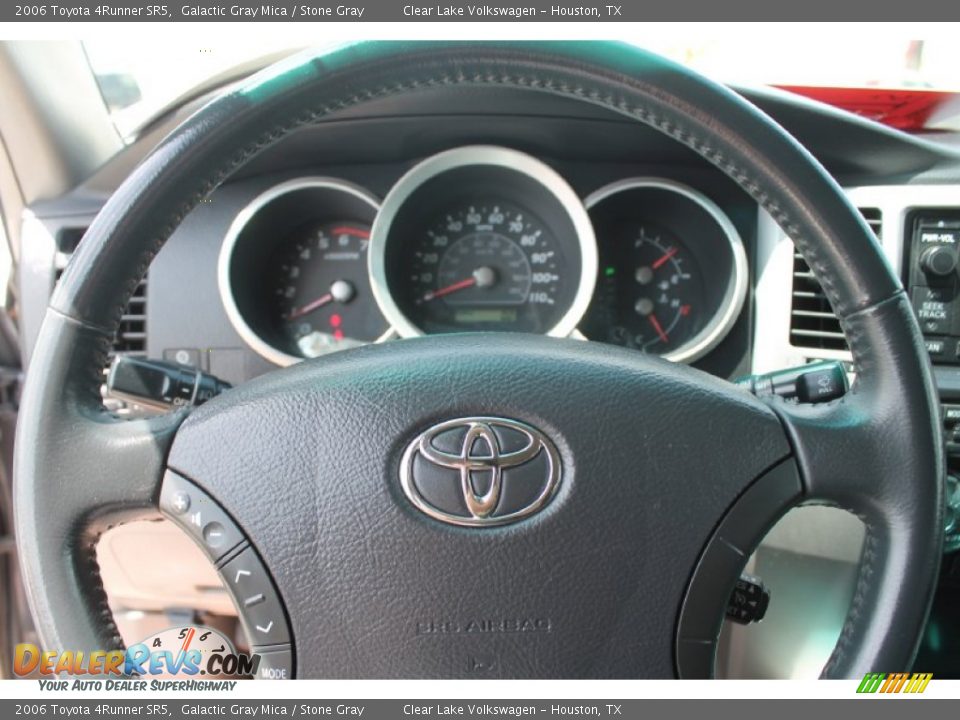The width and height of the screenshot is (960, 720).
Task: Click the odometer display below the speedometer
Action: tap(487, 315)
